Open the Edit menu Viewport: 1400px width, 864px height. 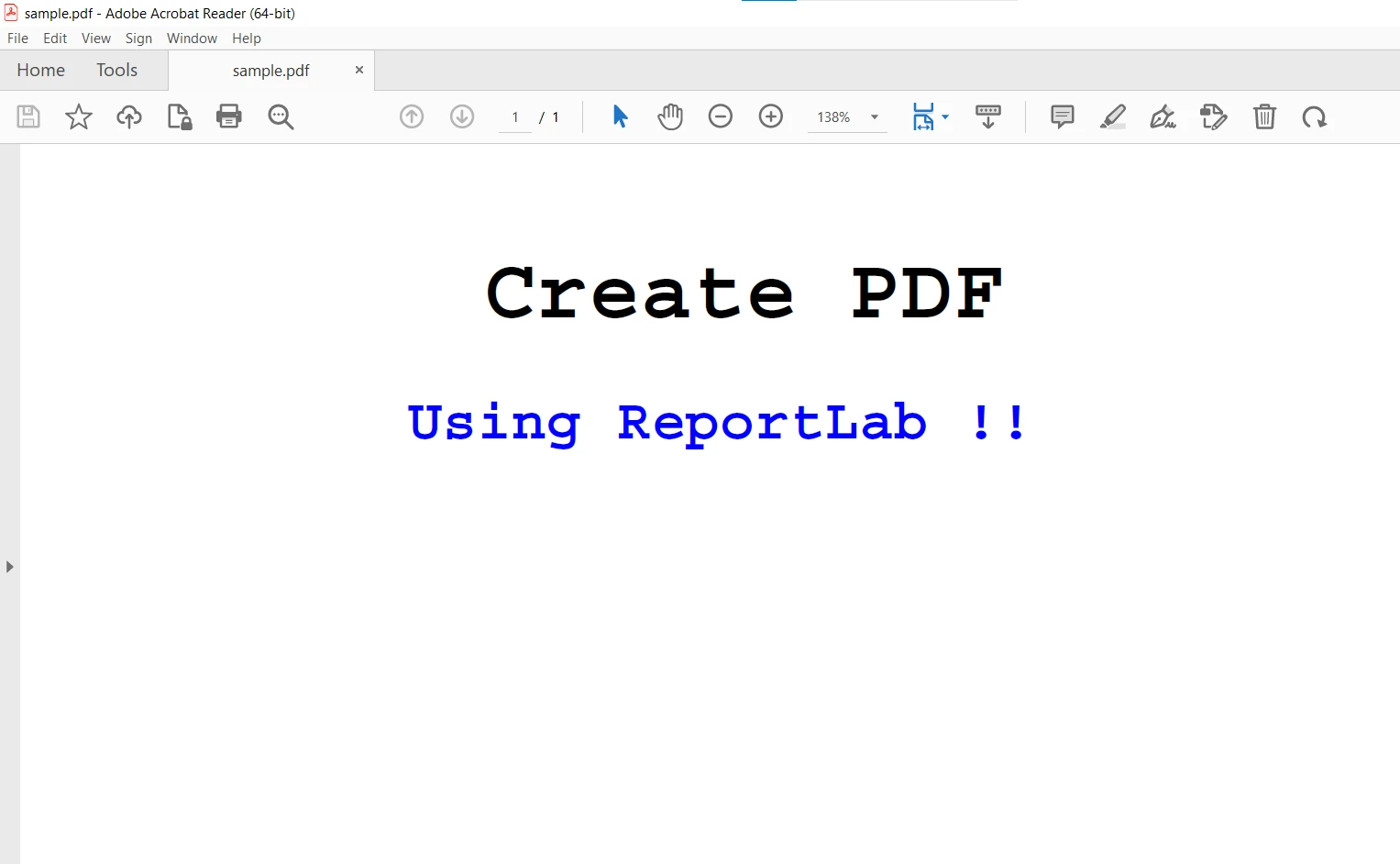pos(55,39)
